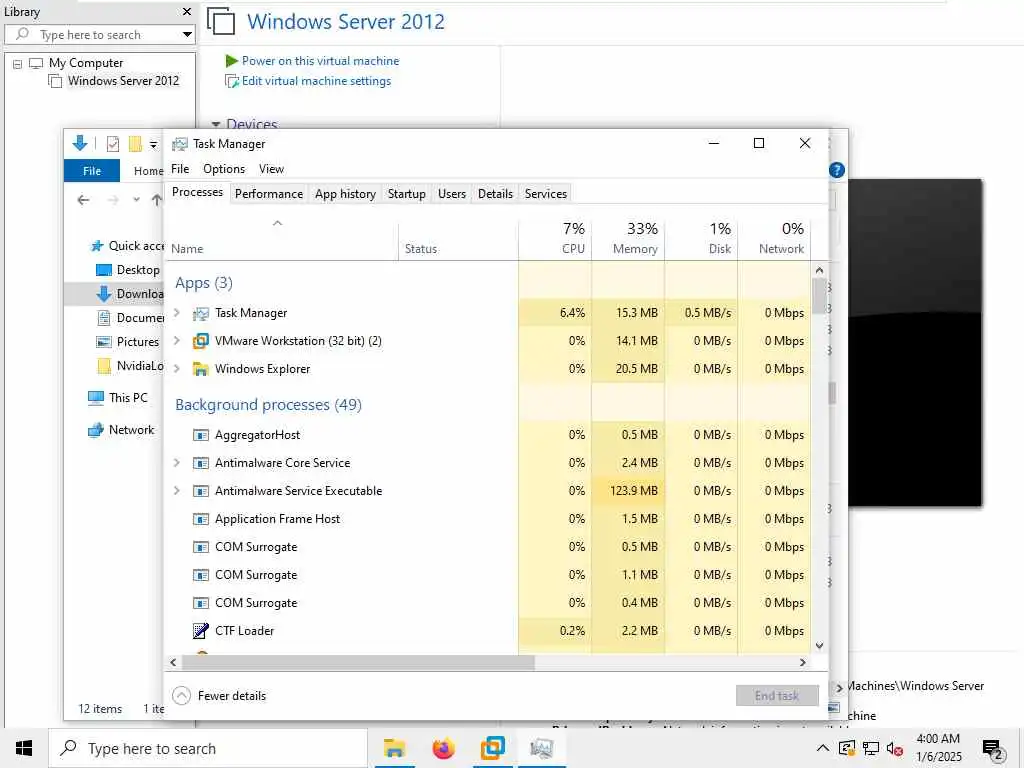Click Fewer details in Task Manager
This screenshot has width=1024, height=768.
click(x=219, y=696)
